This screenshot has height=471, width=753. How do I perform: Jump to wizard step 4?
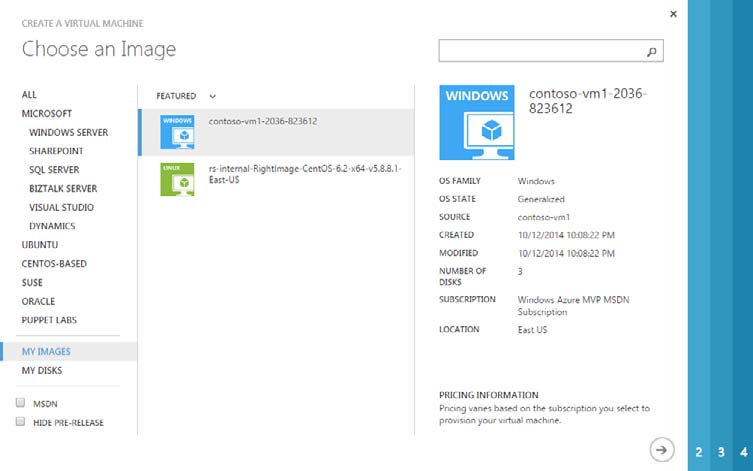(743, 452)
